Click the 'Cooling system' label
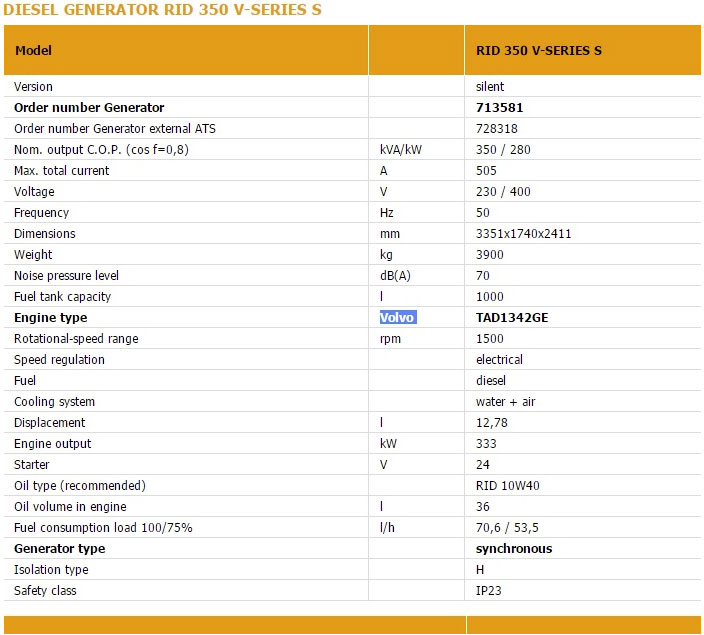This screenshot has height=635, width=704. coord(54,402)
